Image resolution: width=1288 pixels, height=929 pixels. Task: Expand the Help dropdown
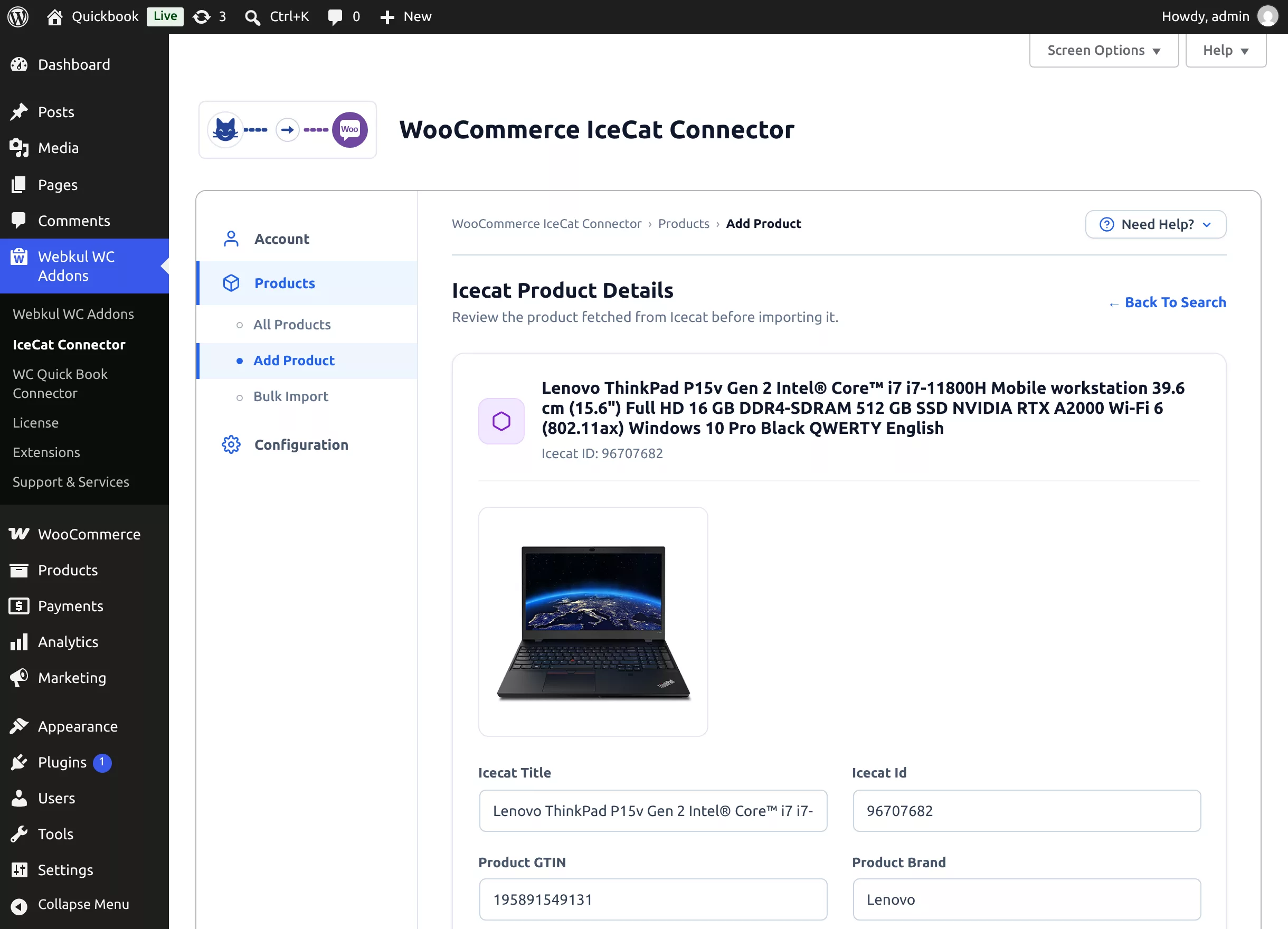point(1226,51)
